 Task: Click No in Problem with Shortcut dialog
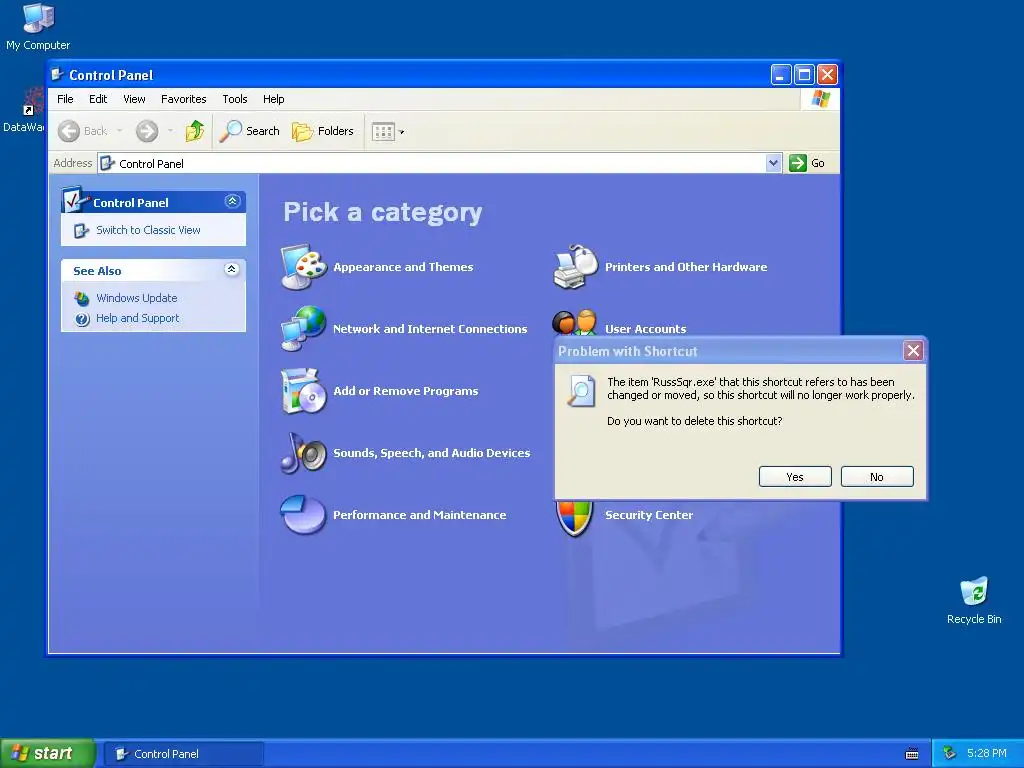pos(876,477)
